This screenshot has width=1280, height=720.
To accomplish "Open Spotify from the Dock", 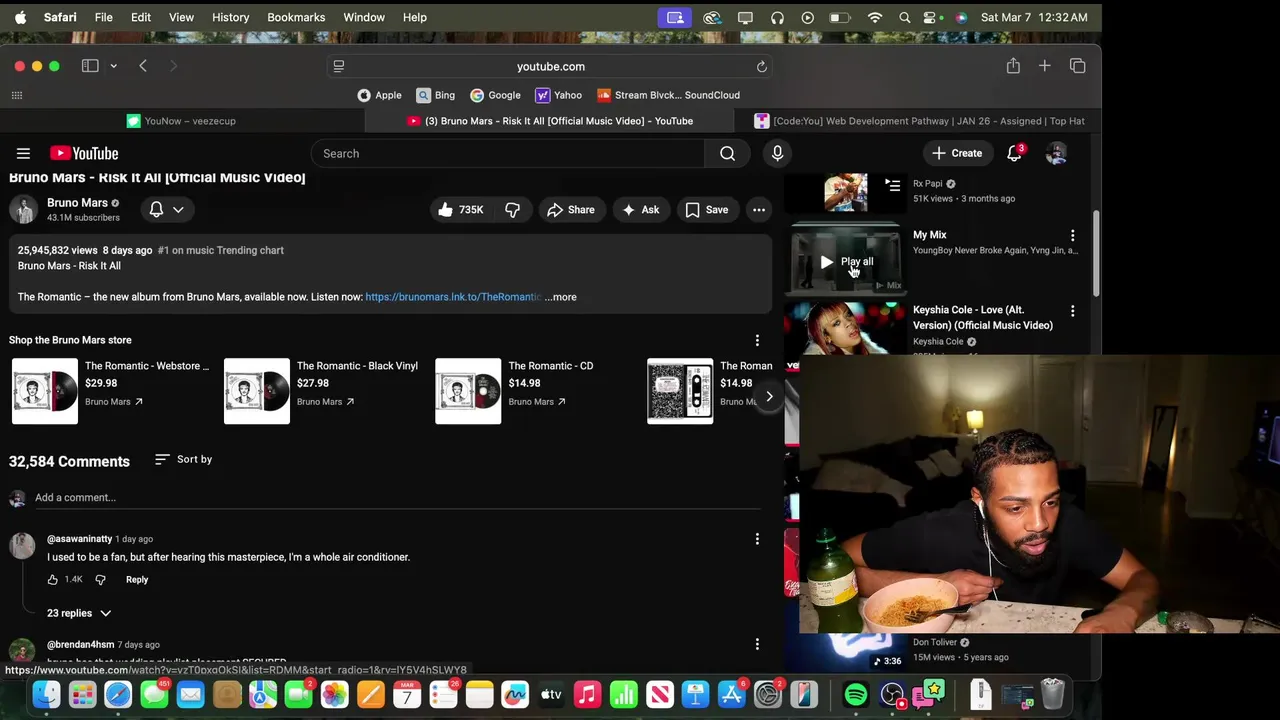I will (856, 694).
